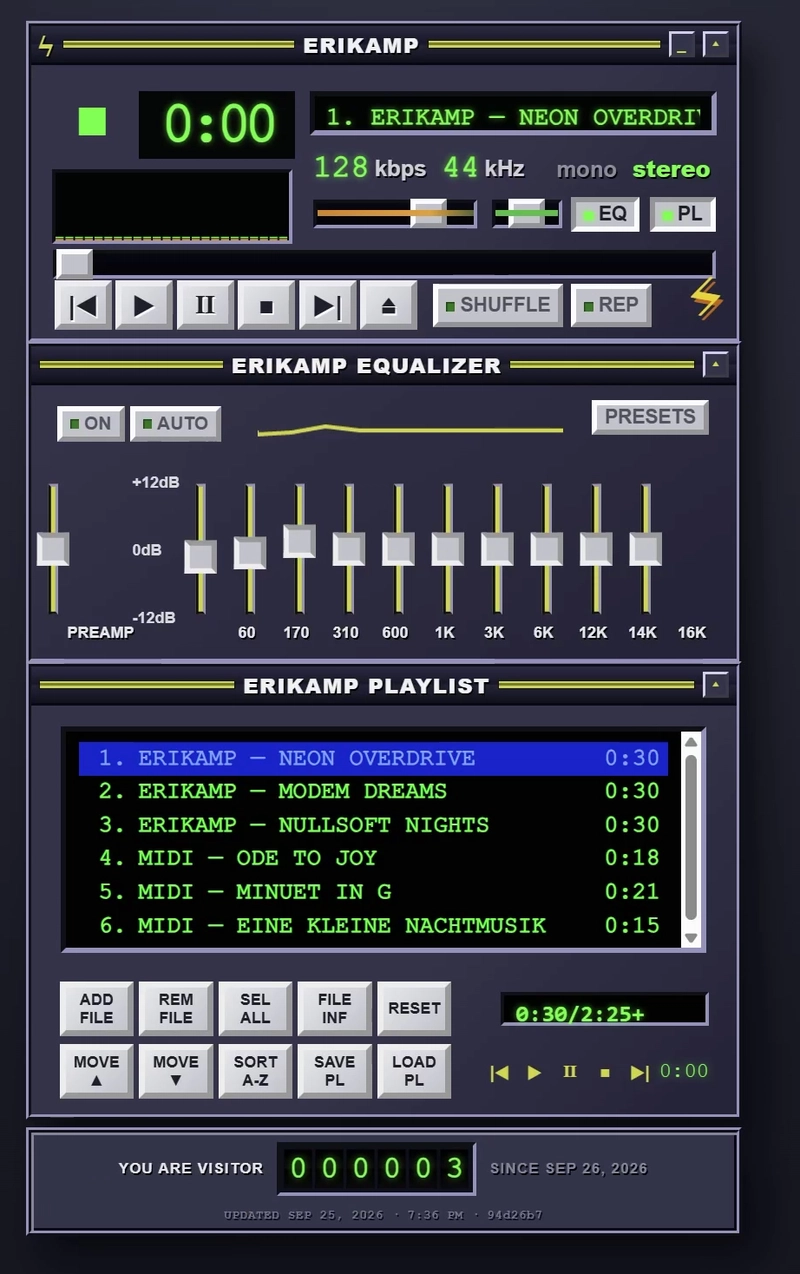Pause using the main transport pause button
Viewport: 800px width, 1274px height.
205,306
